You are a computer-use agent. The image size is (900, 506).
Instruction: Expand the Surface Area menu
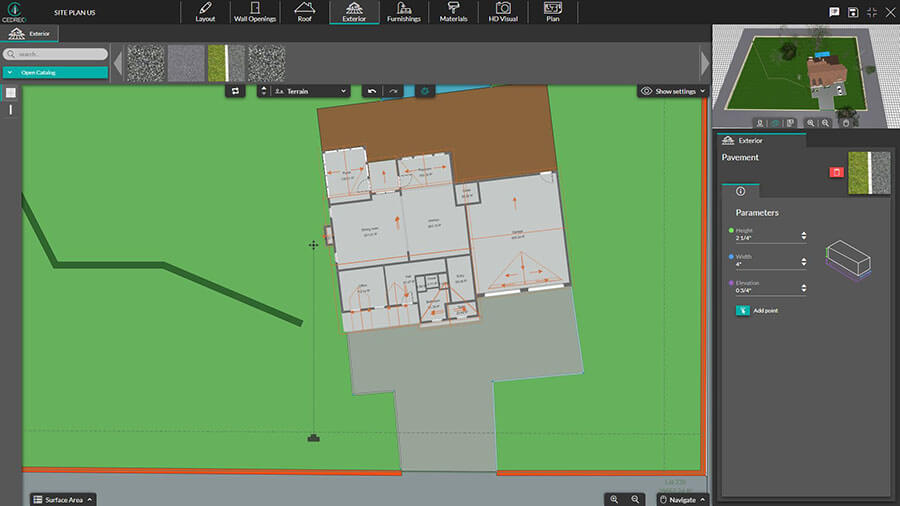pyautogui.click(x=63, y=499)
